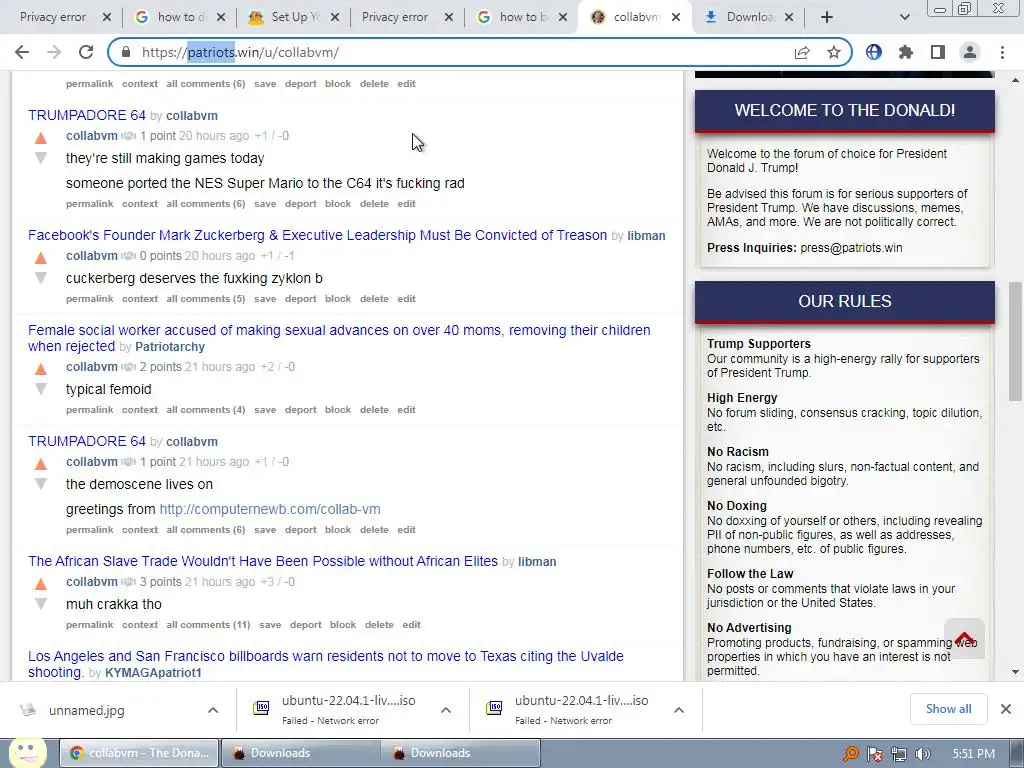This screenshot has width=1024, height=768.
Task: Close the downloads bar
Action: (x=1006, y=709)
